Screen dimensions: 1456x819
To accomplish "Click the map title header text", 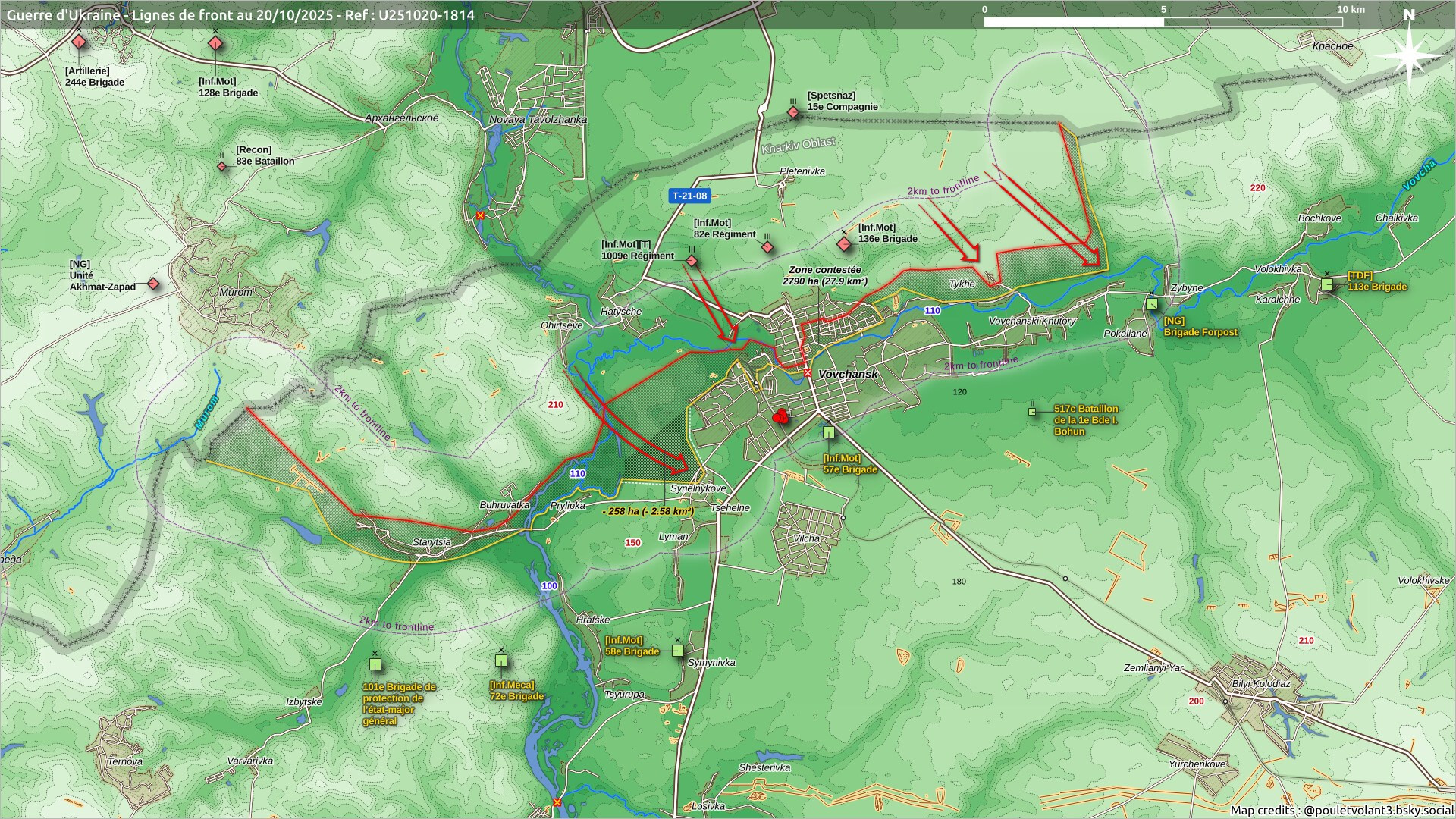I will coord(241,14).
